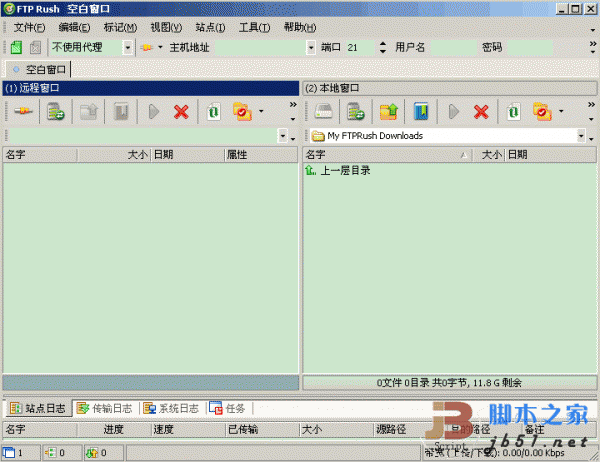Click the status bar queue count icon
This screenshot has height=462, width=600.
coord(51,453)
